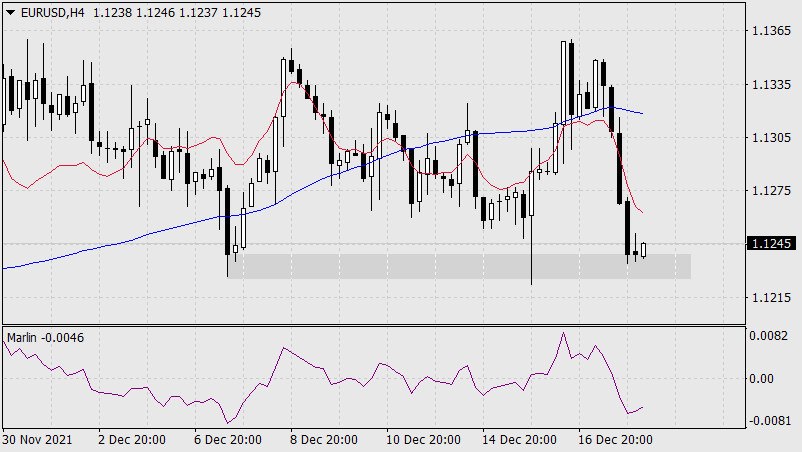802x452 pixels.
Task: Click the 14 Dec 20:00 time label
Action: [x=519, y=440]
